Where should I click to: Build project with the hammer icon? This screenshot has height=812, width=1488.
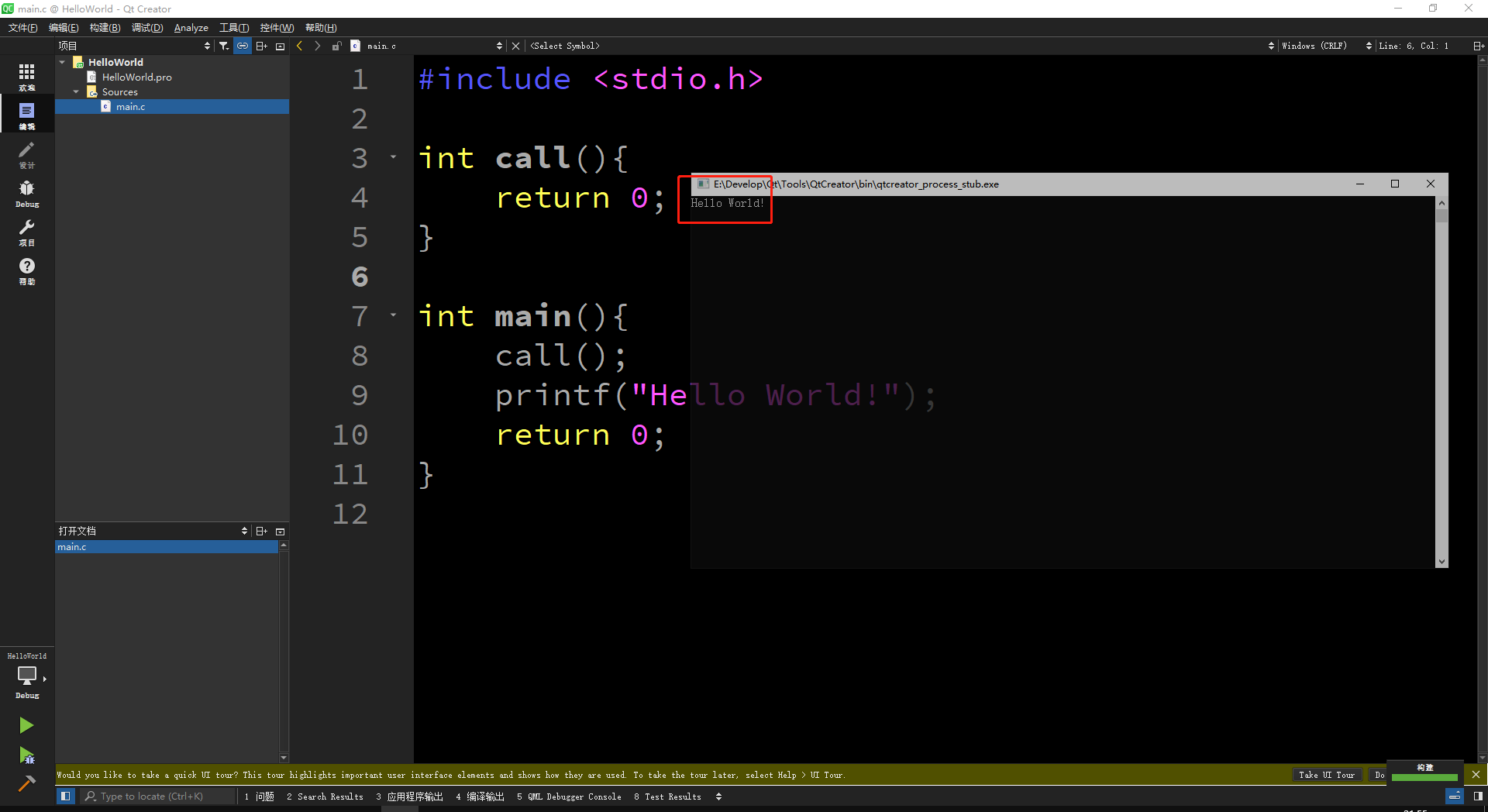[26, 783]
